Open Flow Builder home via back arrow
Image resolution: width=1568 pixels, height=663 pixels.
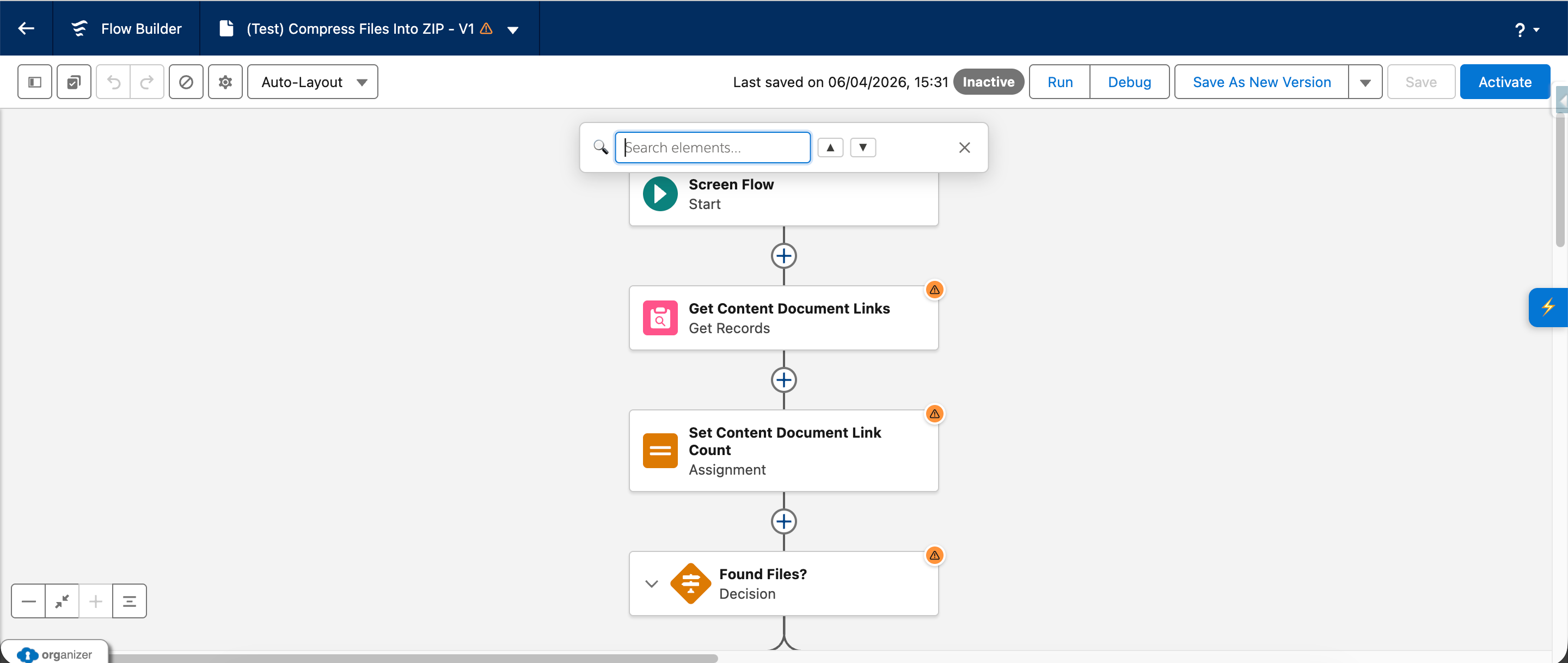pyautogui.click(x=26, y=28)
